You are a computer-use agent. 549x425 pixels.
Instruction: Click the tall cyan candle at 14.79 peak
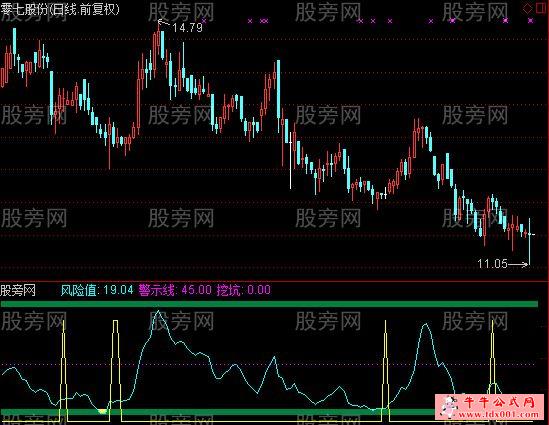click(x=162, y=44)
